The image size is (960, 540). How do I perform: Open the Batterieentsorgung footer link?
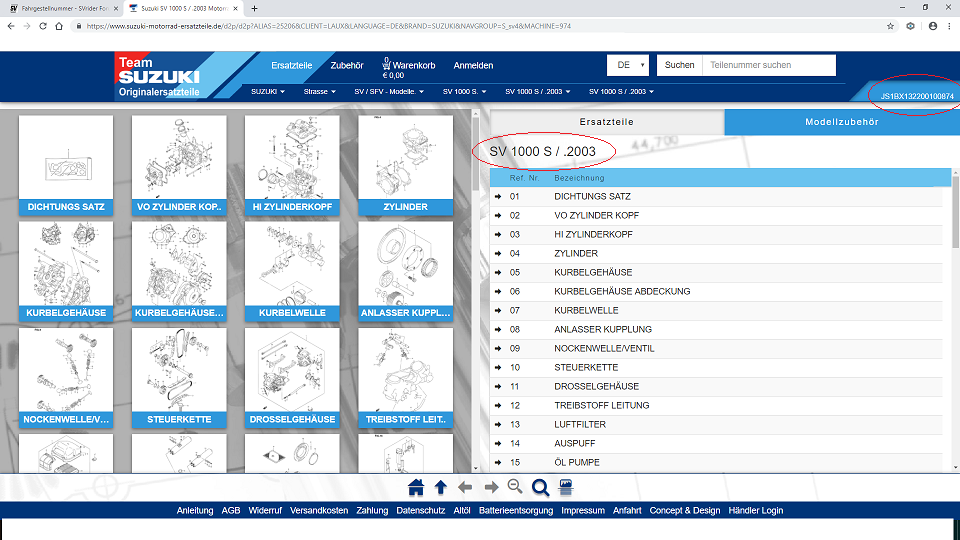tap(516, 511)
